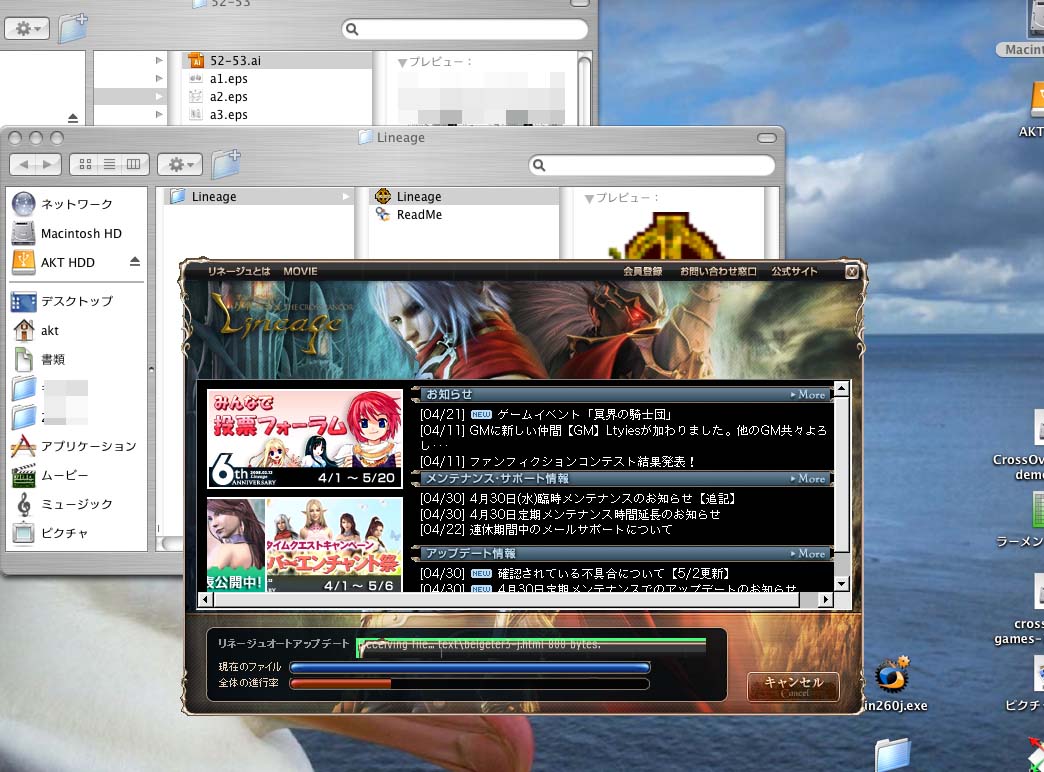
Task: Create new folder in Lineage Finder window
Action: (x=226, y=163)
